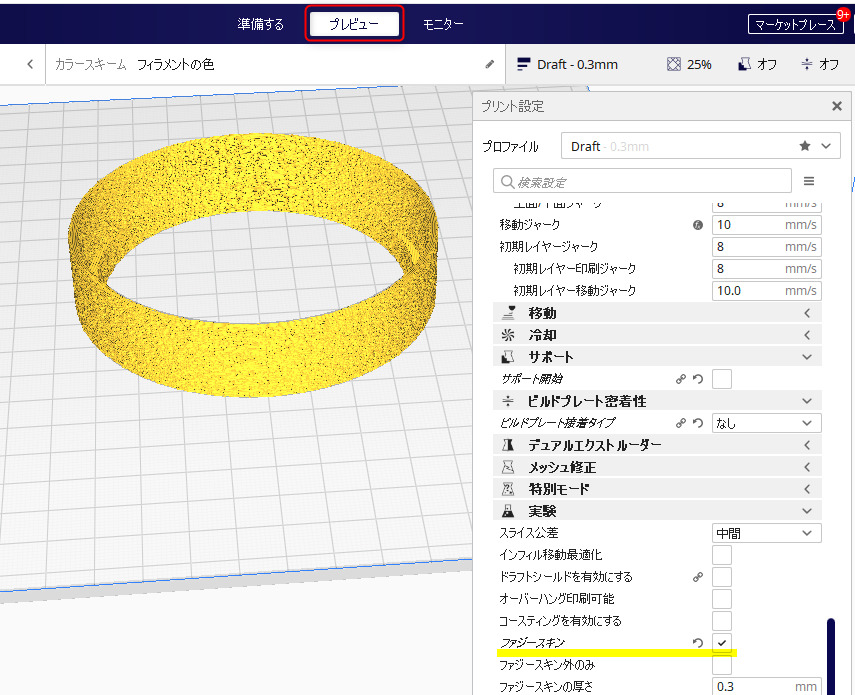Viewport: 855px width, 695px height.
Task: Click the revert arrow beside ビルドプレート接着タイプ
Action: [x=697, y=423]
